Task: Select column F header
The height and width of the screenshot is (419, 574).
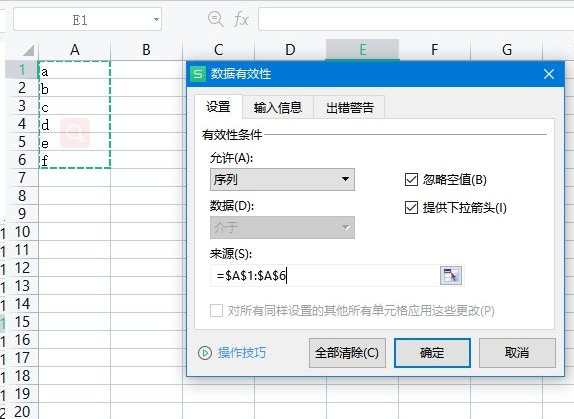Action: click(x=434, y=50)
